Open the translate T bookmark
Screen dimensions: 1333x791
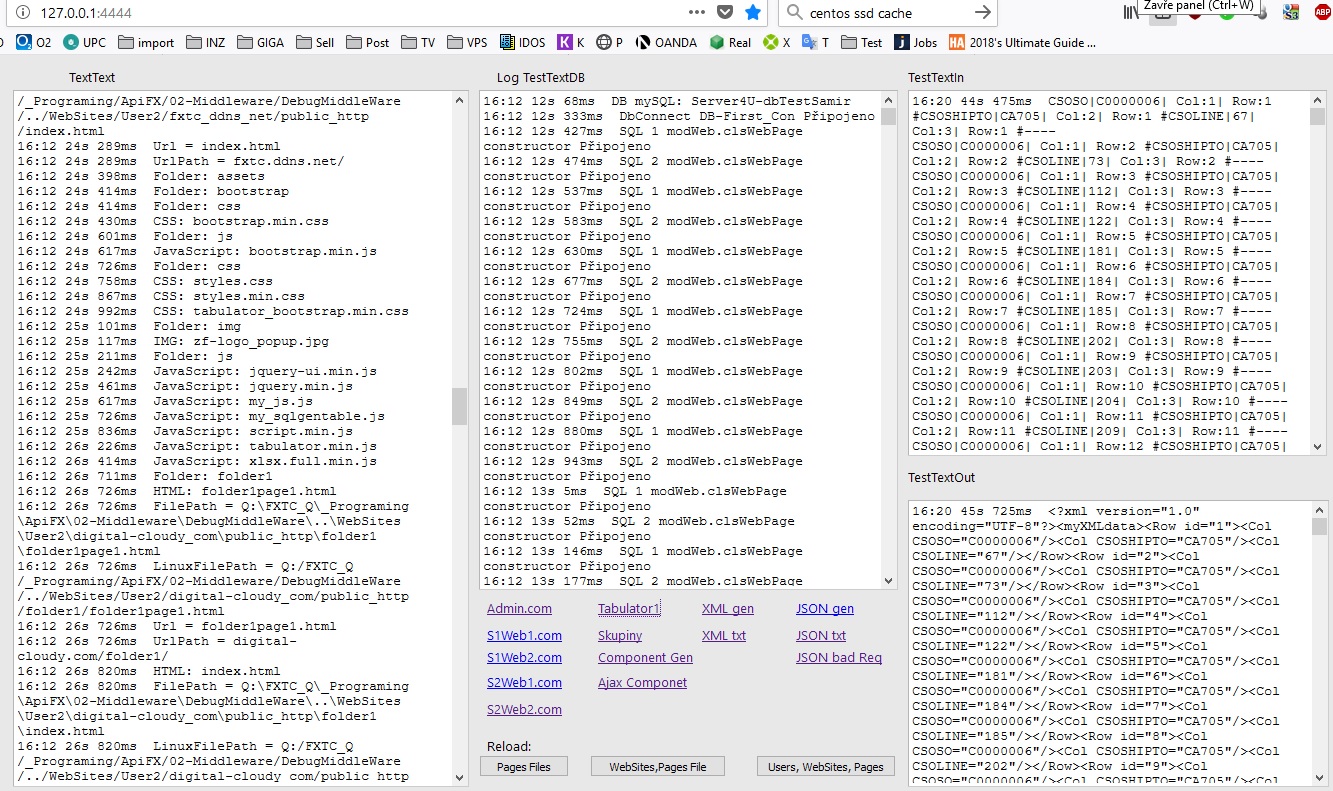(x=816, y=43)
